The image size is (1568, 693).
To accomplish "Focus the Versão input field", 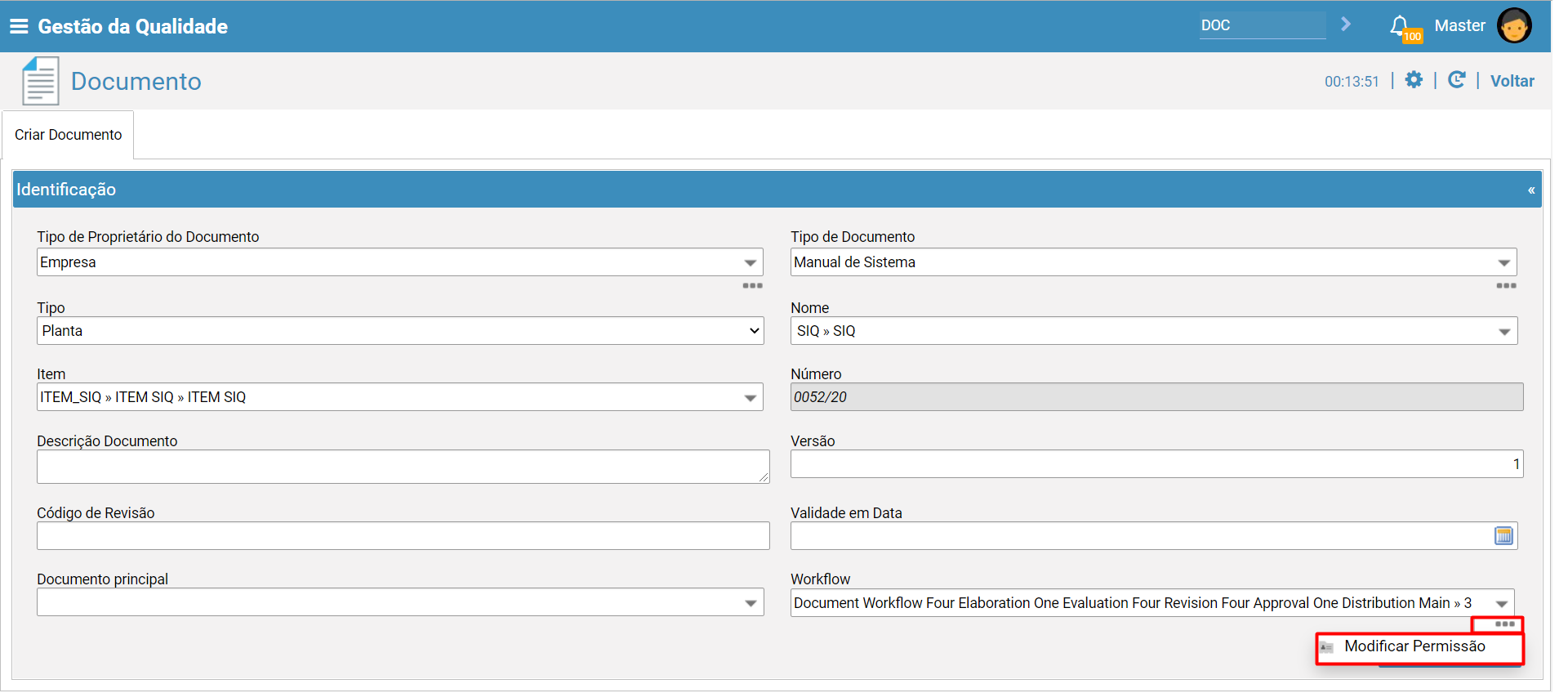I will 1156,464.
